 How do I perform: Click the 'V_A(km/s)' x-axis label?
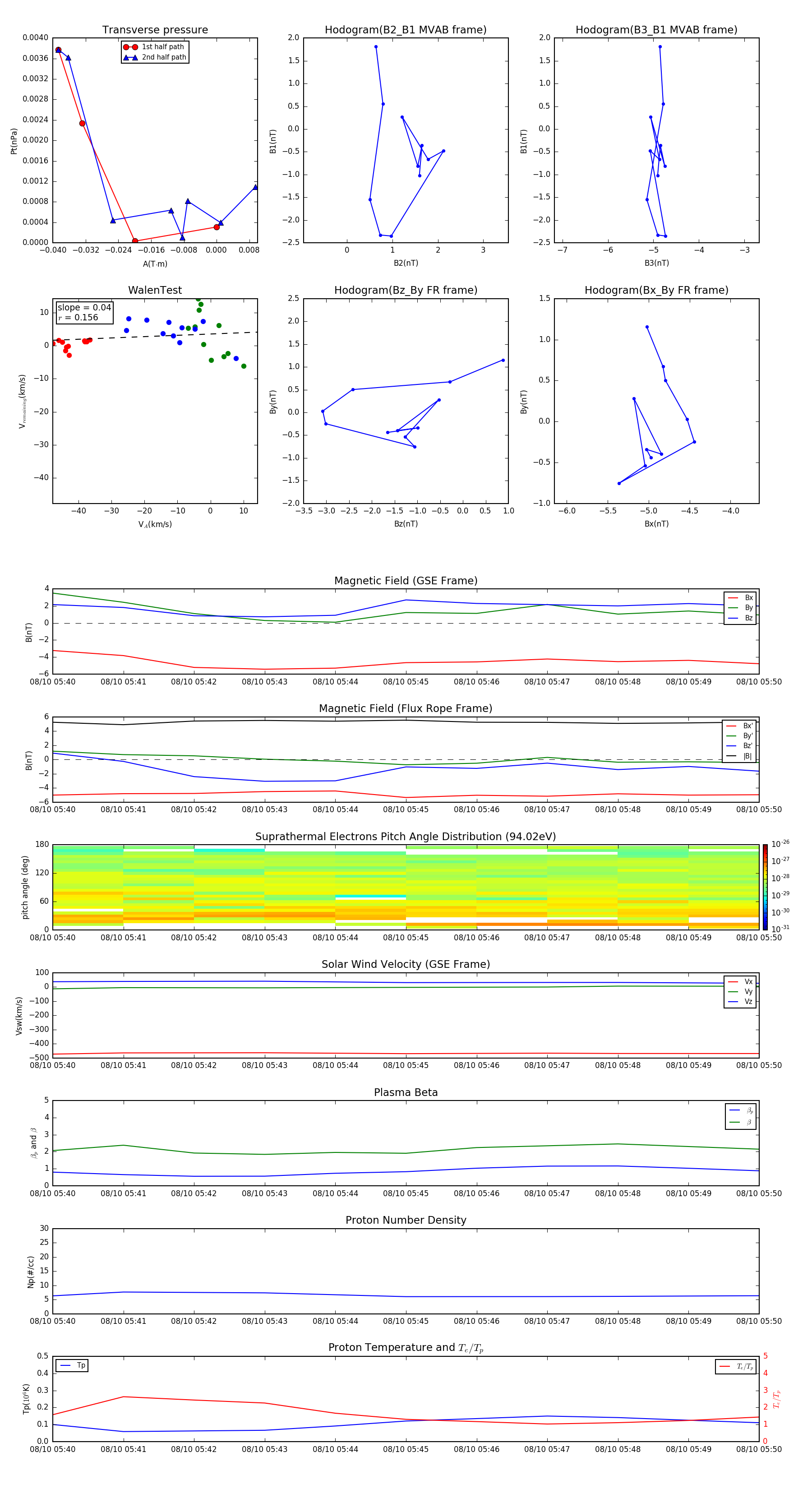(x=155, y=524)
